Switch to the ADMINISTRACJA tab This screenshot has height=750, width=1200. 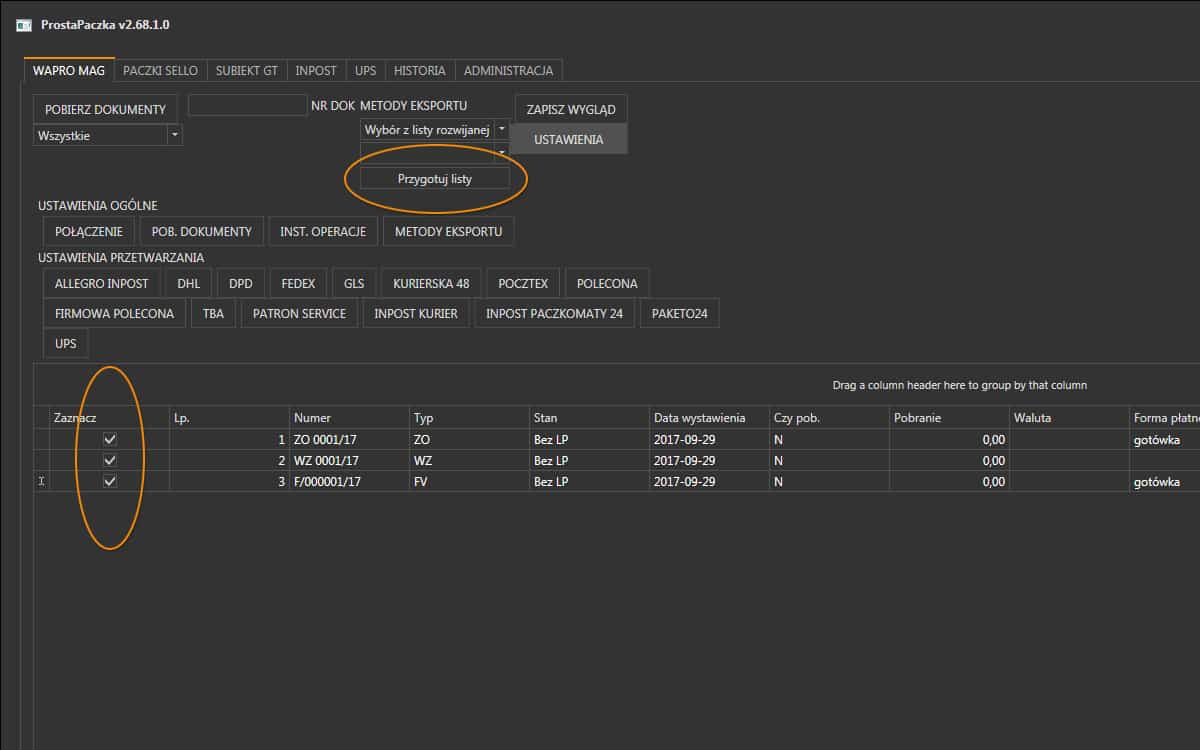(509, 71)
